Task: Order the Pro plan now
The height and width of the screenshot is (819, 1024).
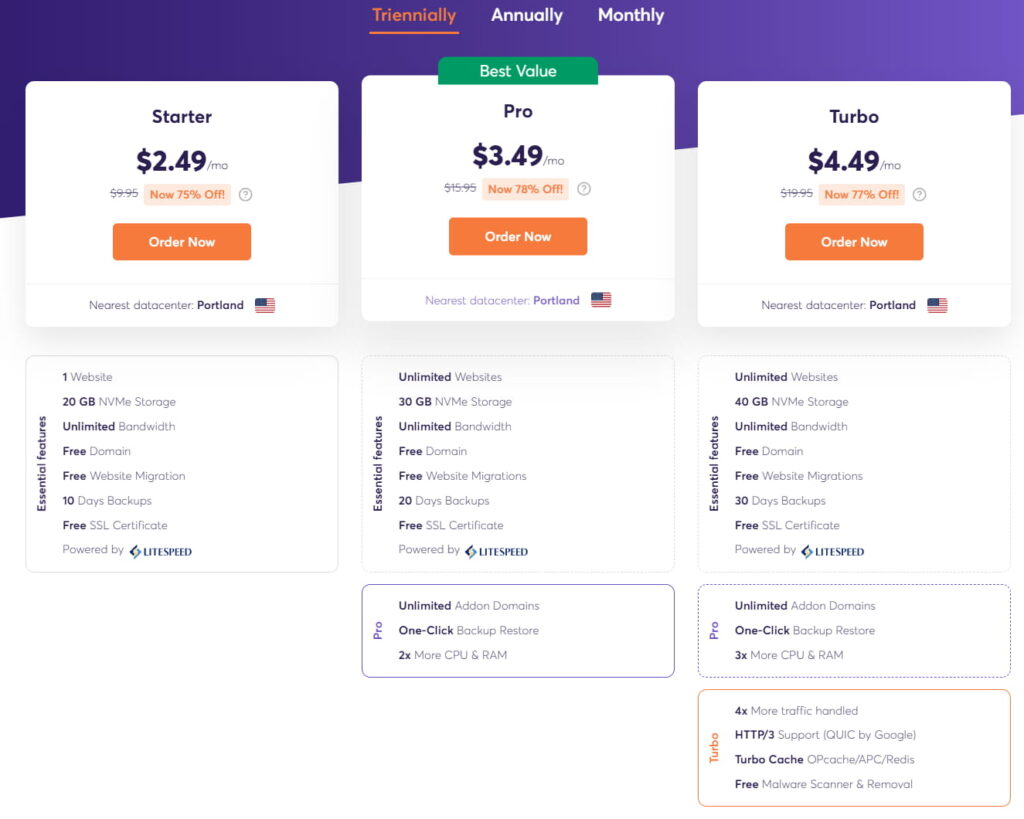Action: click(x=518, y=236)
